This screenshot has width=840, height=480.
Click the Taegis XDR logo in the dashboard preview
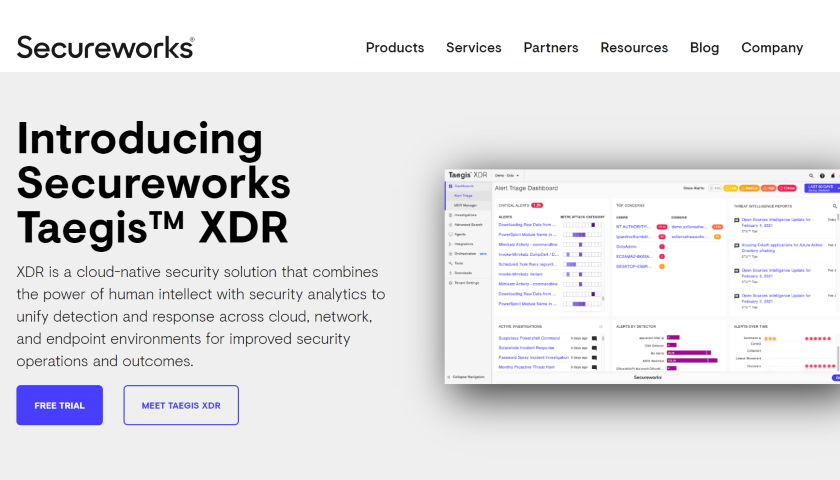(468, 175)
